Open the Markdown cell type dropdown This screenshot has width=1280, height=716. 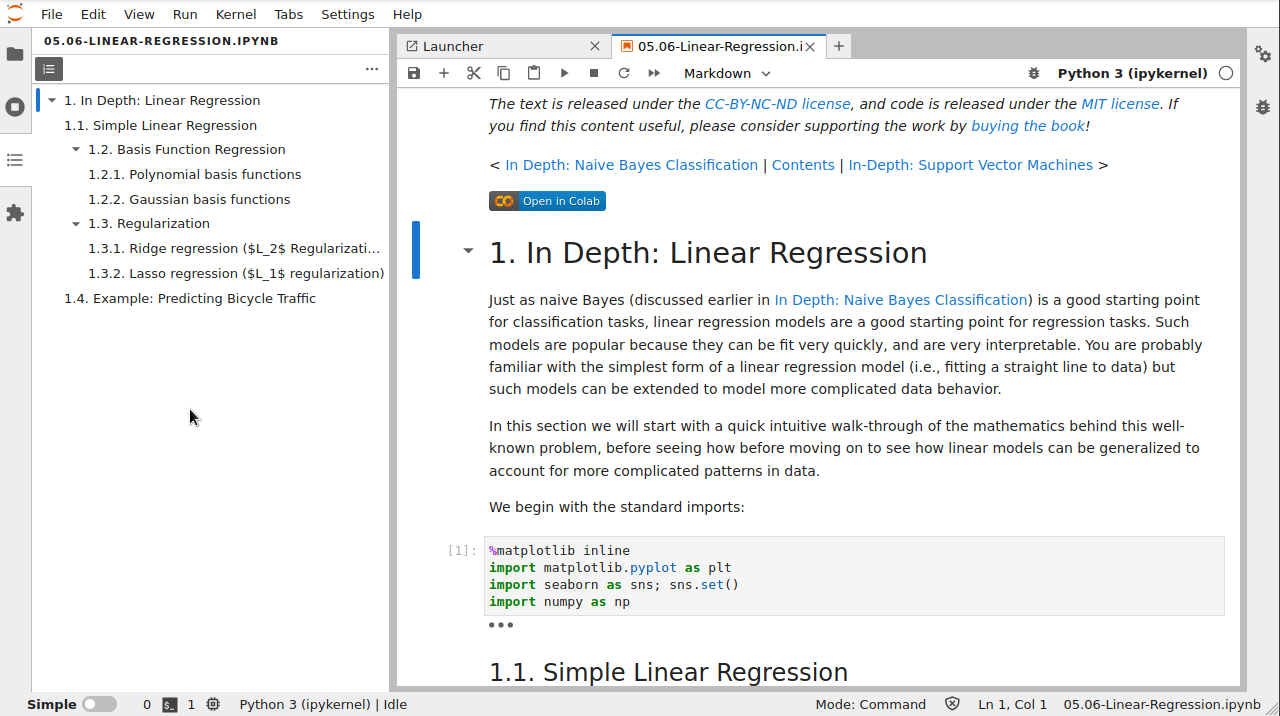click(726, 73)
